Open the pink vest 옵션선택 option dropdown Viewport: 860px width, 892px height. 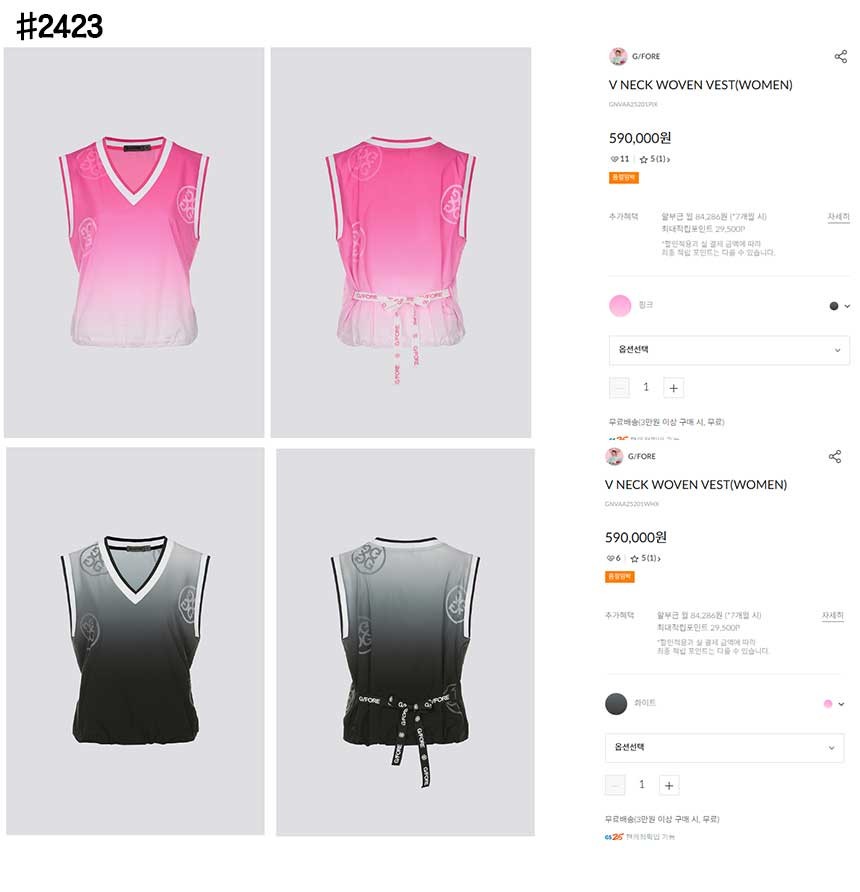pos(729,350)
